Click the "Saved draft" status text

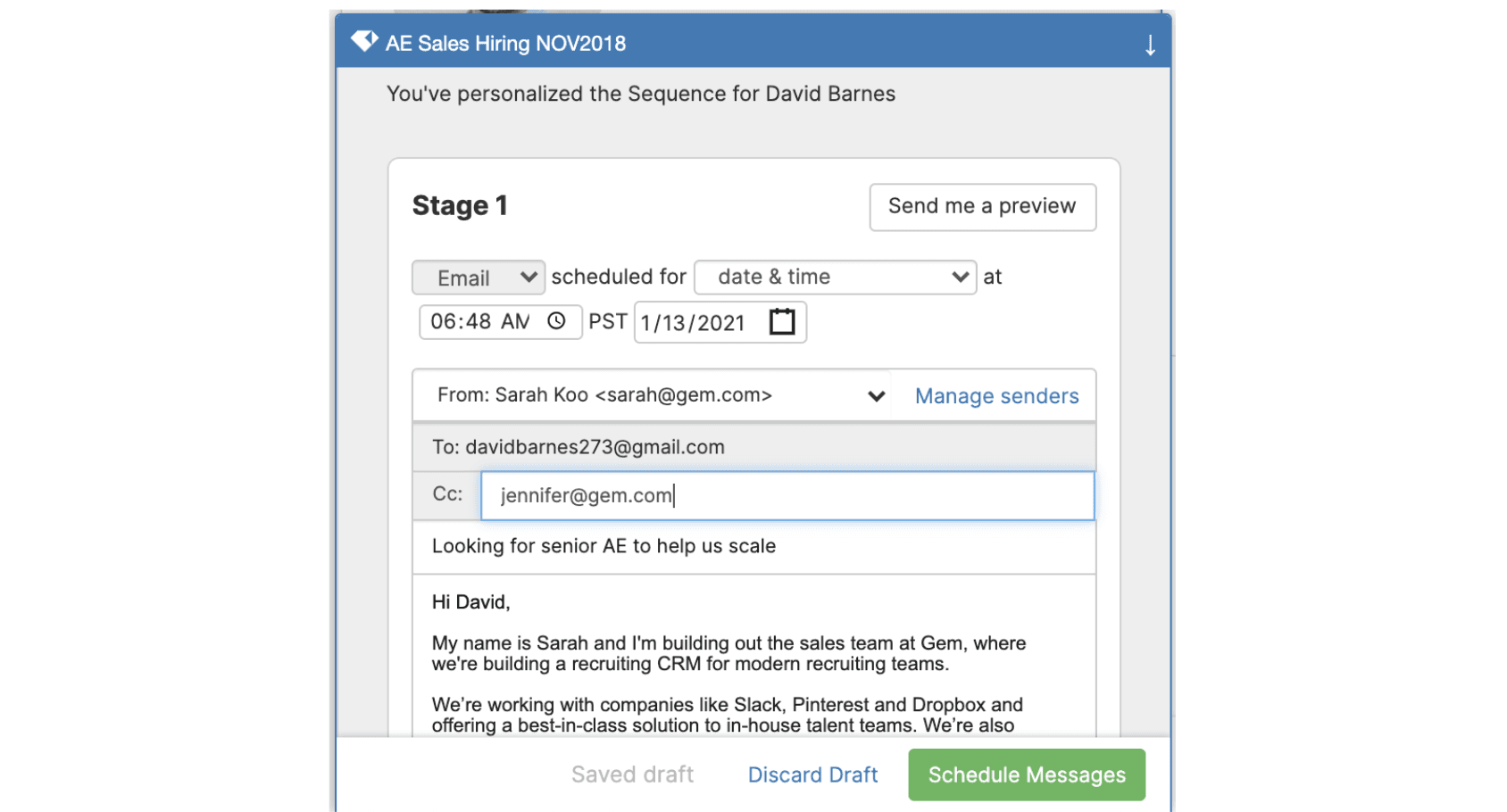pyautogui.click(x=632, y=775)
